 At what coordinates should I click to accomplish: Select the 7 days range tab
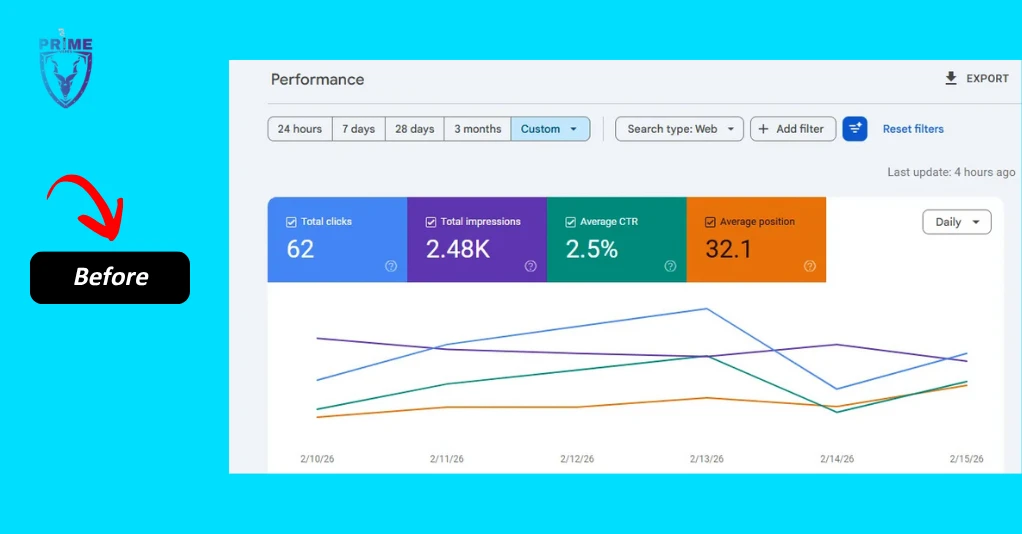358,129
